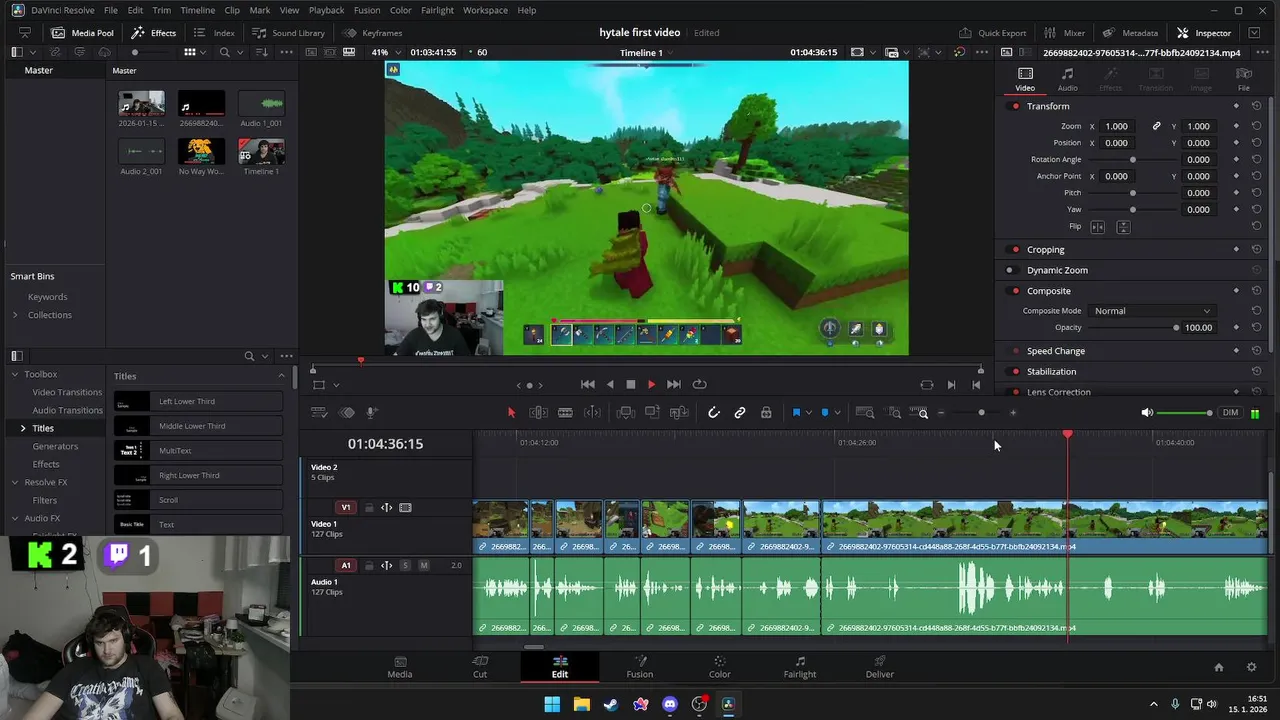Click the Stop playback button

(630, 384)
